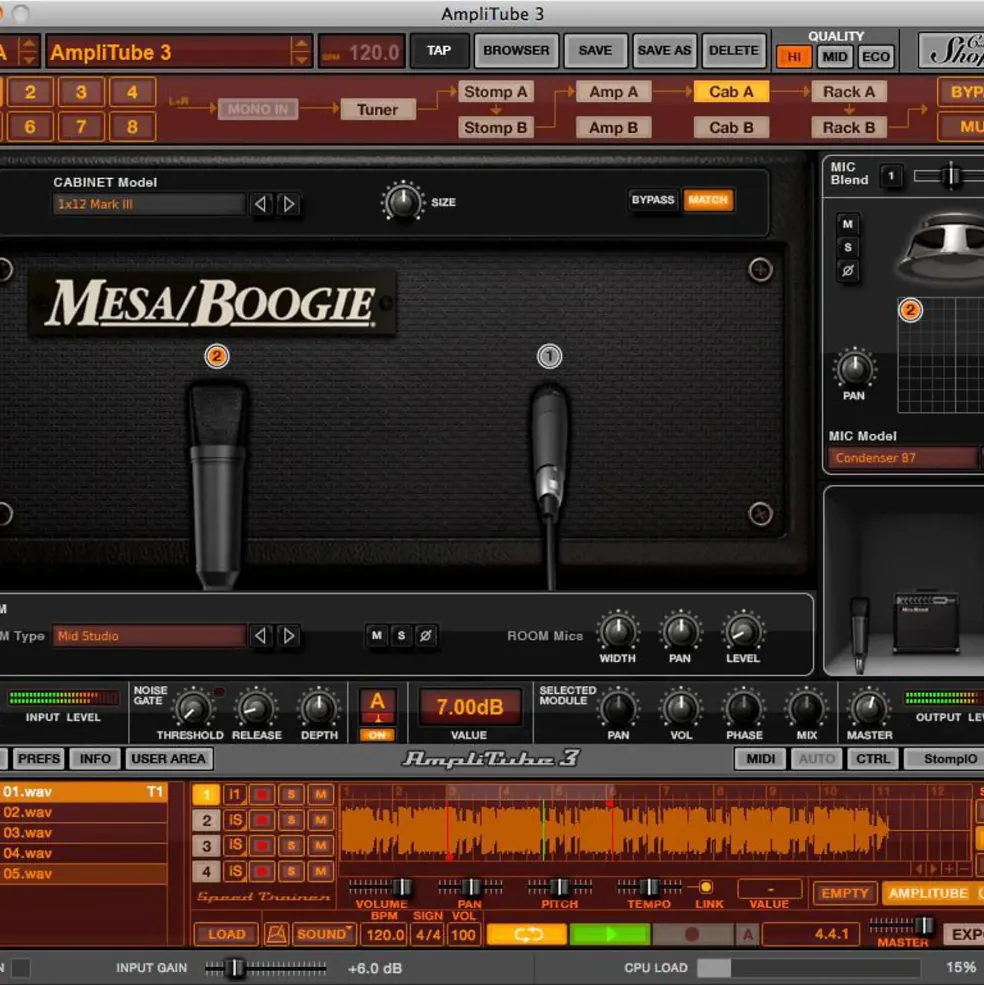Screen dimensions: 984x985
Task: Switch to the Amp A module
Action: [x=613, y=92]
